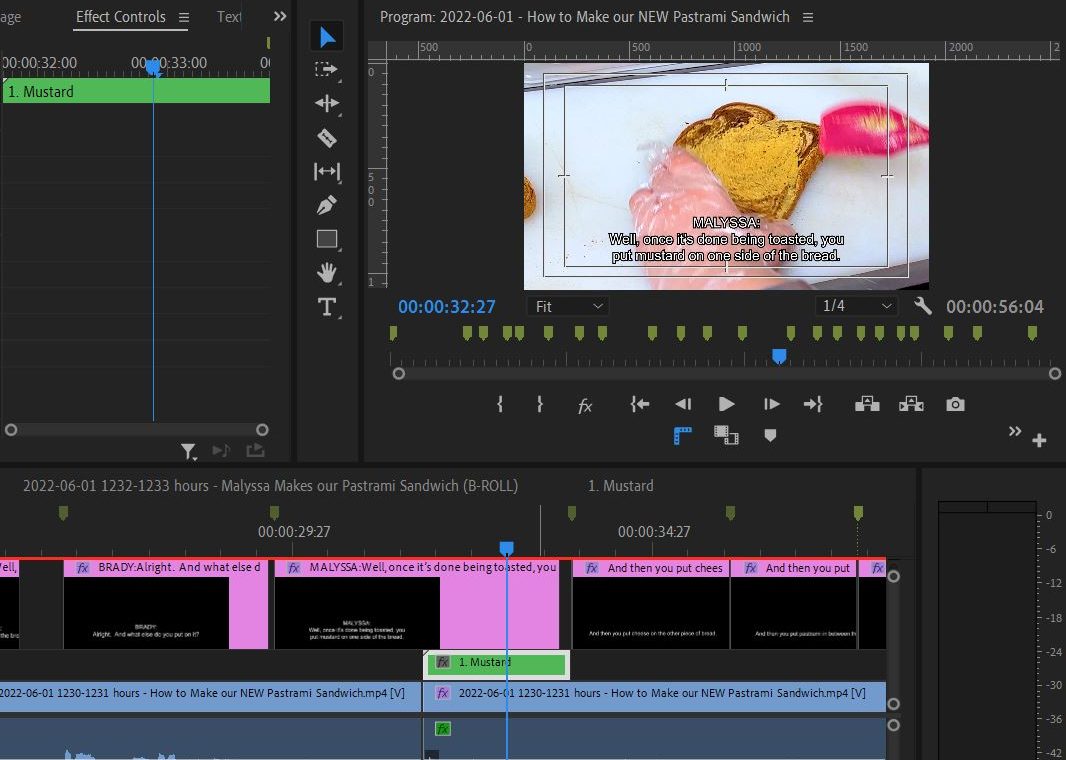Select the 1. Mustard timeline clip
This screenshot has height=760, width=1066.
[x=496, y=663]
